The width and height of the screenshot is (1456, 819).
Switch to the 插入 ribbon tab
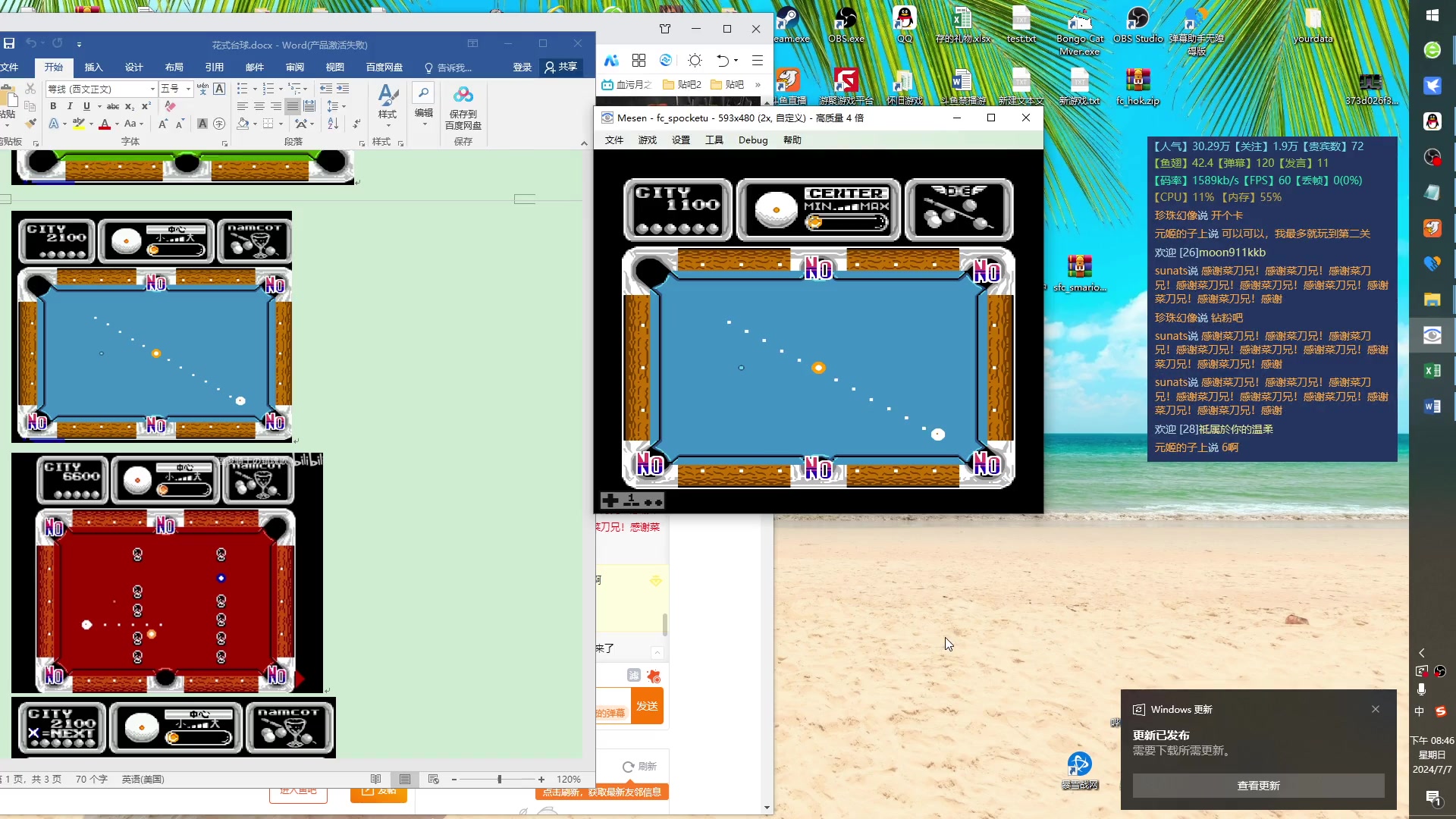93,67
